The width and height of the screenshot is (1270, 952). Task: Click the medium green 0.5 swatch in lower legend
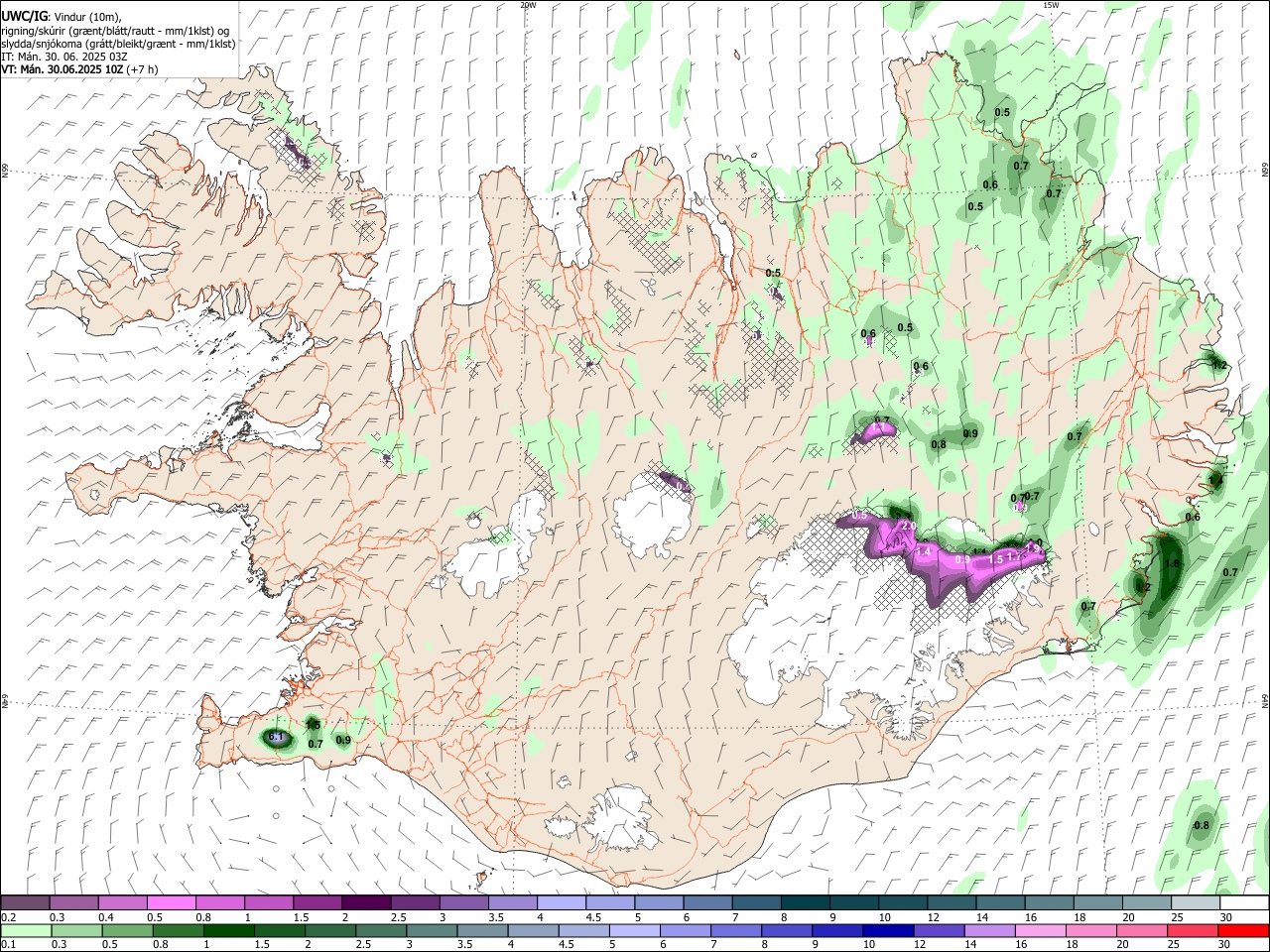127,930
